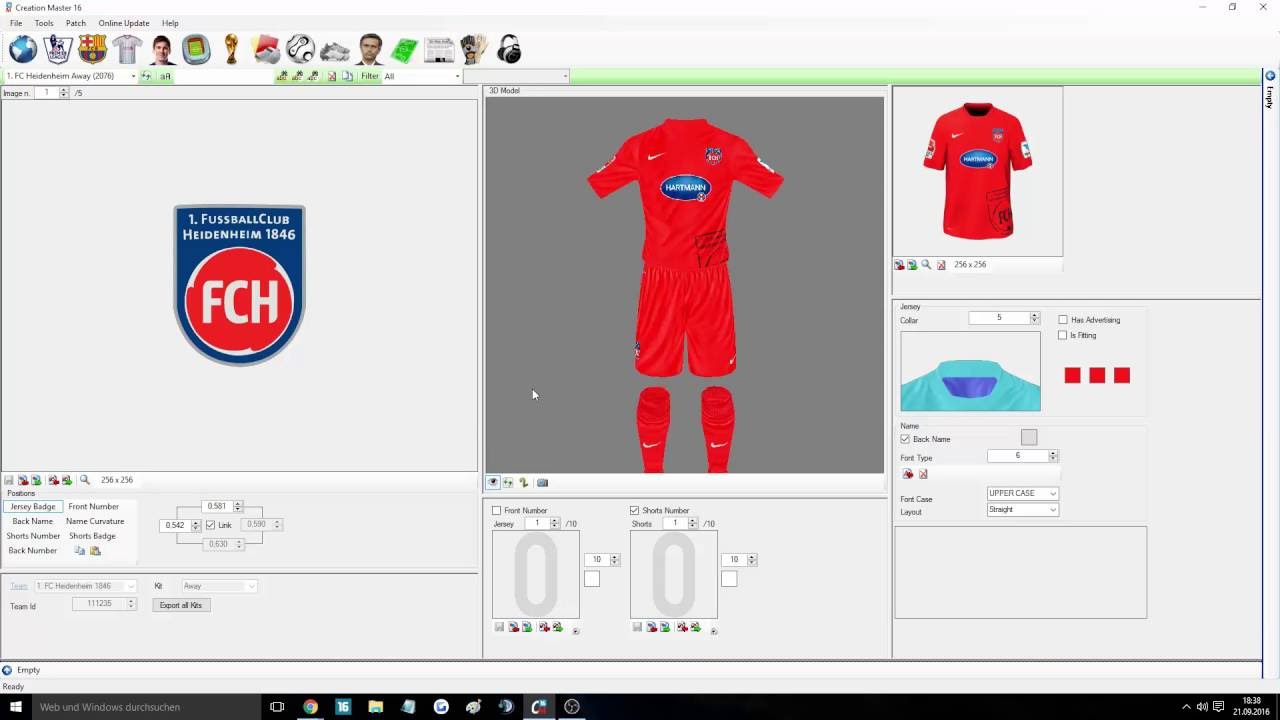Viewport: 1280px width, 720px height.
Task: Click the first red jersey color swatch
Action: (1073, 376)
